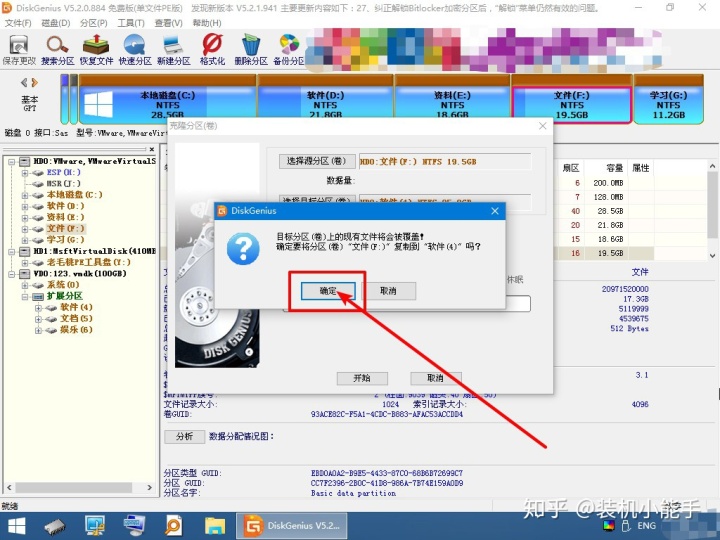Expand the 文件(F:) tree node

pyautogui.click(x=25, y=229)
